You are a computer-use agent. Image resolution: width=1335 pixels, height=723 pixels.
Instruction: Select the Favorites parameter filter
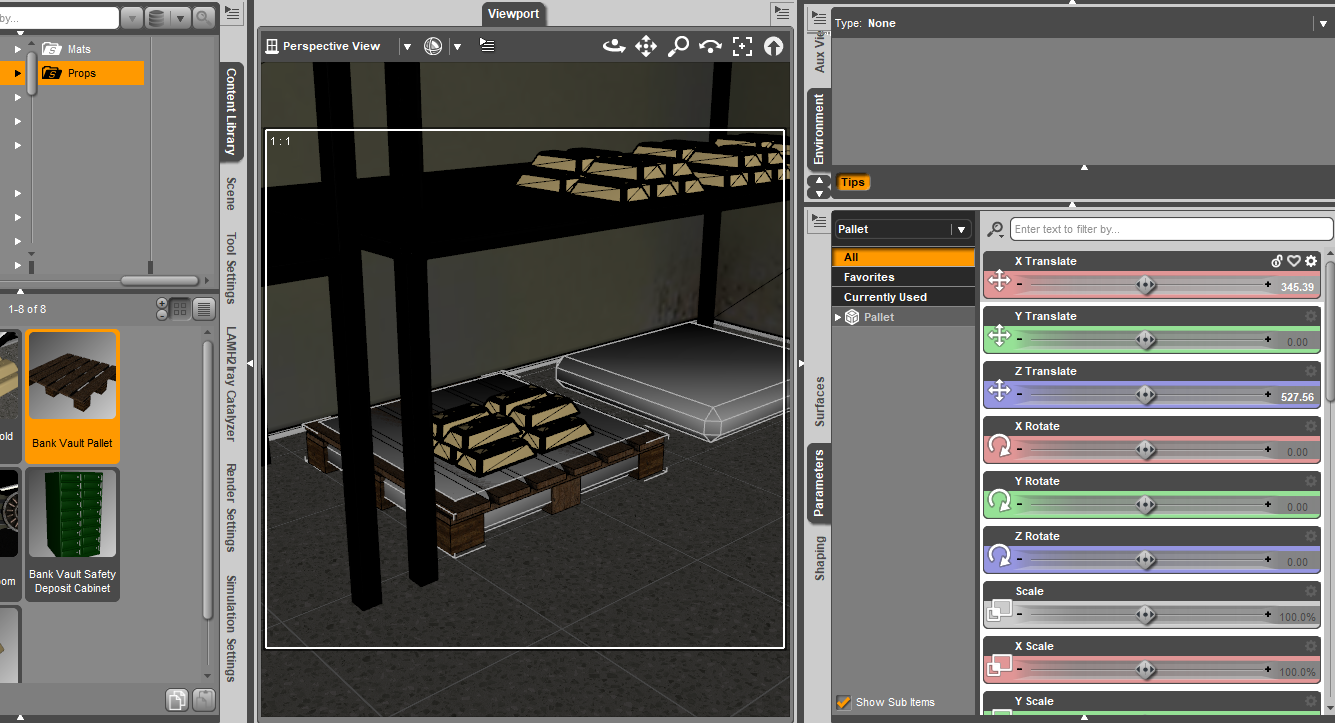tap(869, 277)
